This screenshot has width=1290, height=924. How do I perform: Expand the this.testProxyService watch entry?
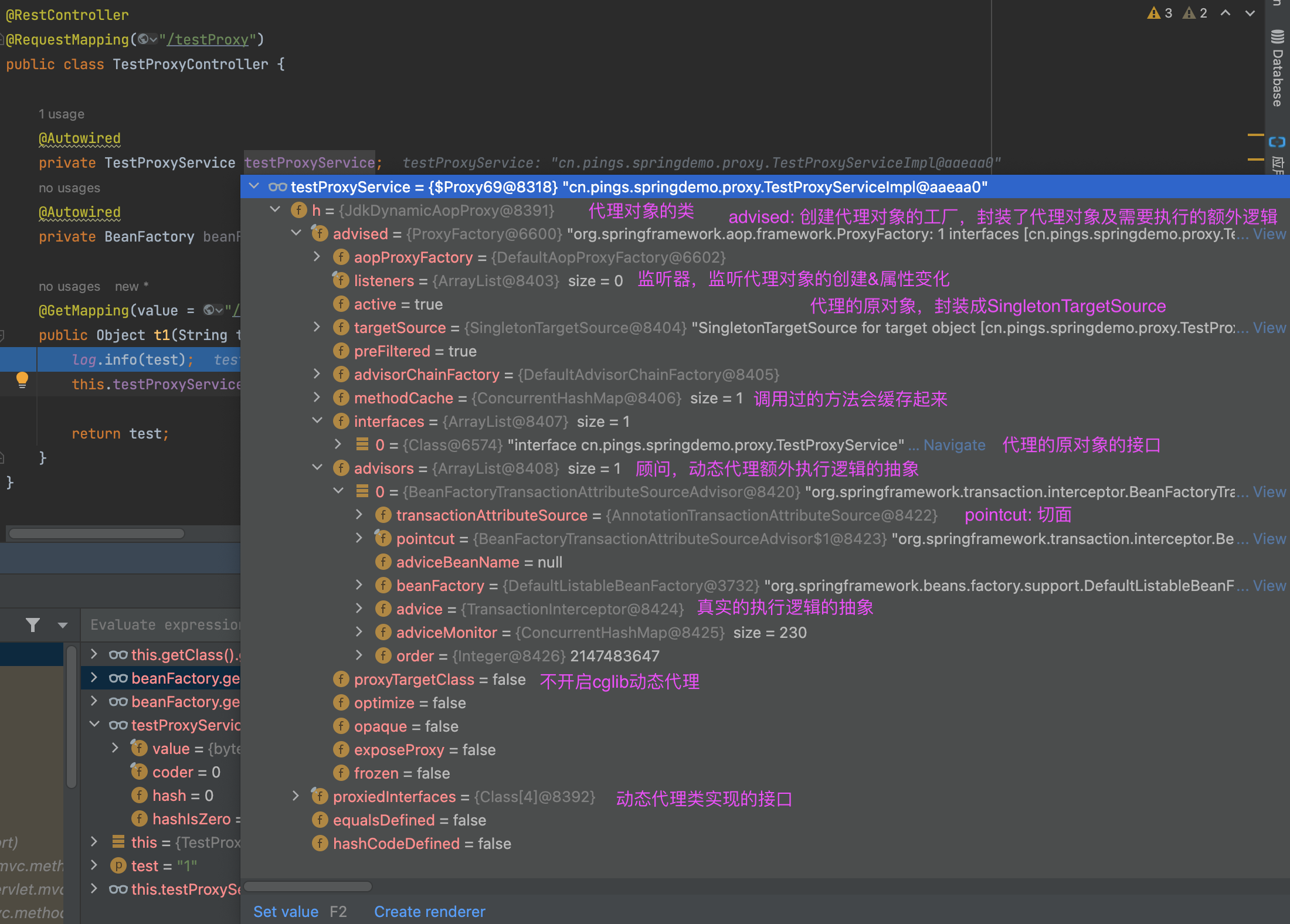click(x=94, y=889)
